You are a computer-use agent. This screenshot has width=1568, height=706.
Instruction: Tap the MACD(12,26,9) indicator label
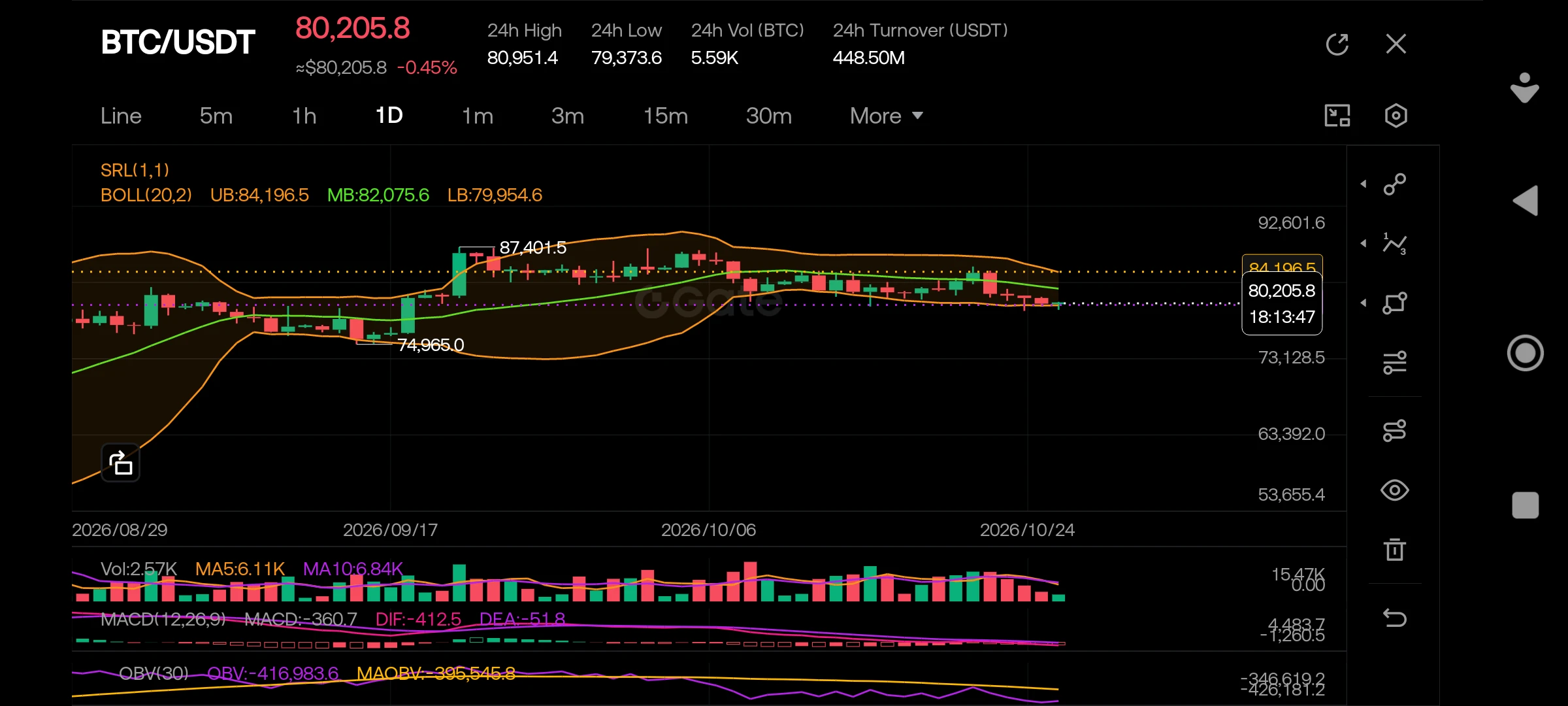point(163,619)
